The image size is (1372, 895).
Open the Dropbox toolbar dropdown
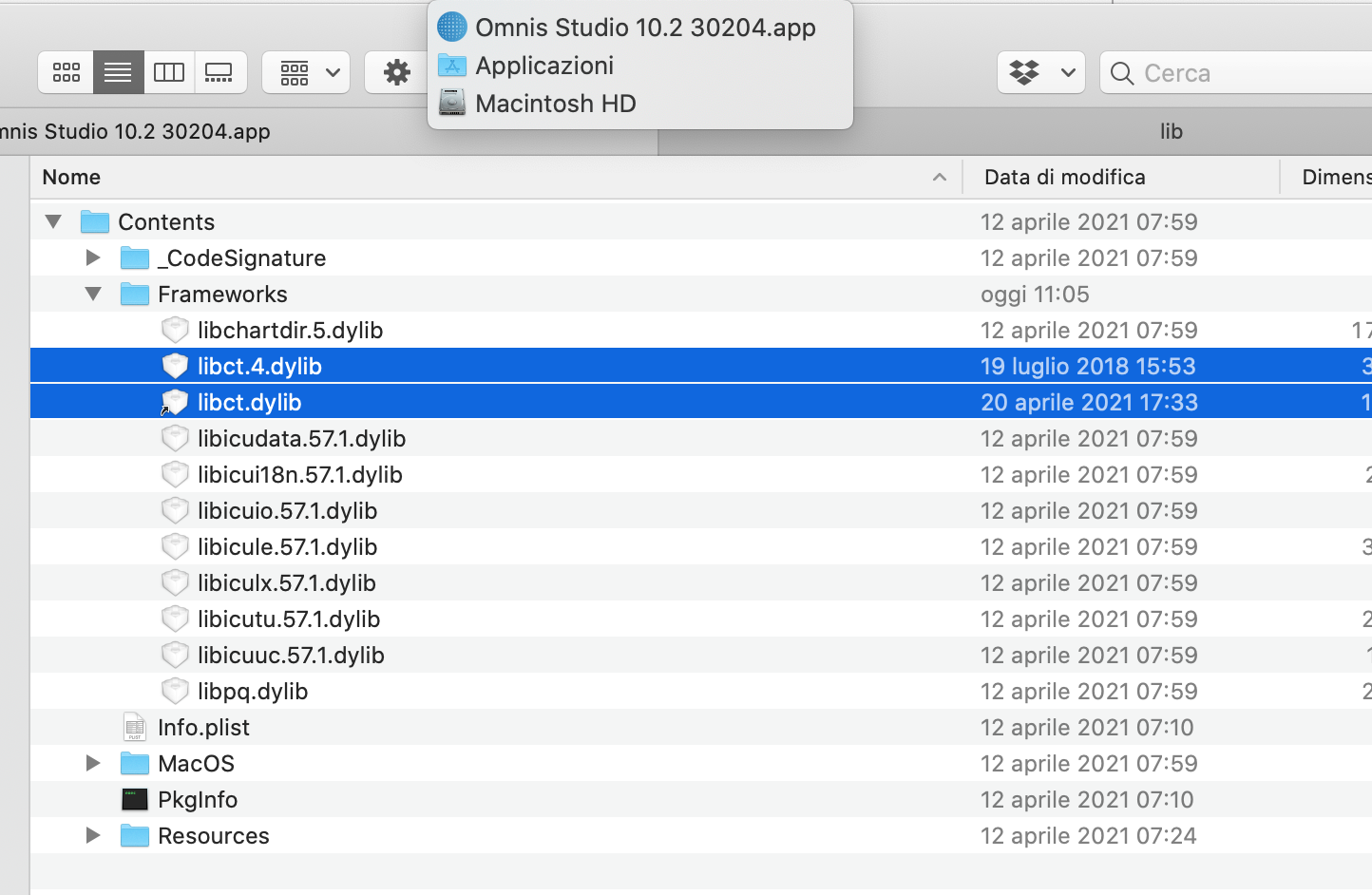(1041, 72)
